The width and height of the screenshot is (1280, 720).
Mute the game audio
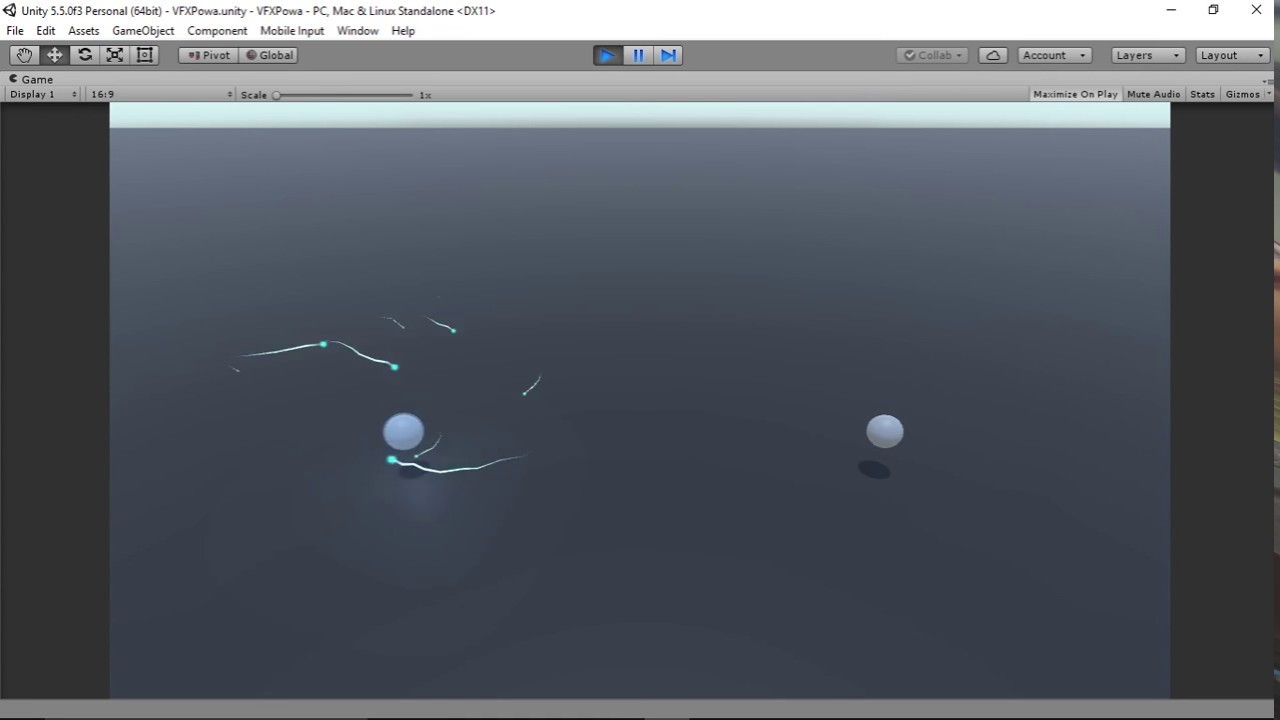pos(1153,94)
